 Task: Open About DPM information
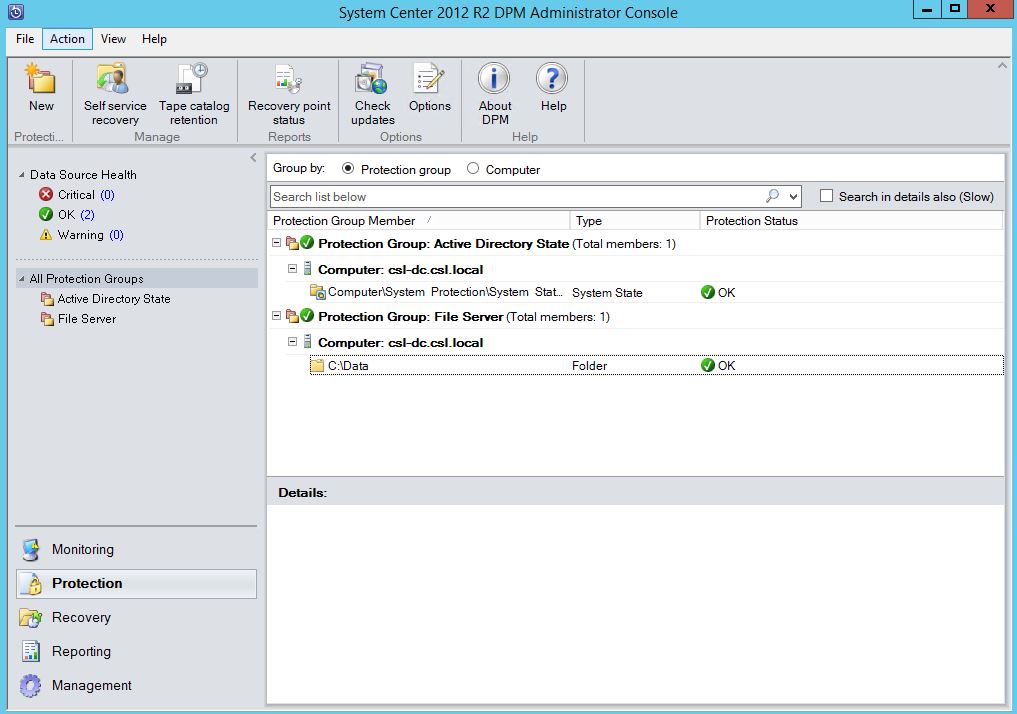(495, 94)
